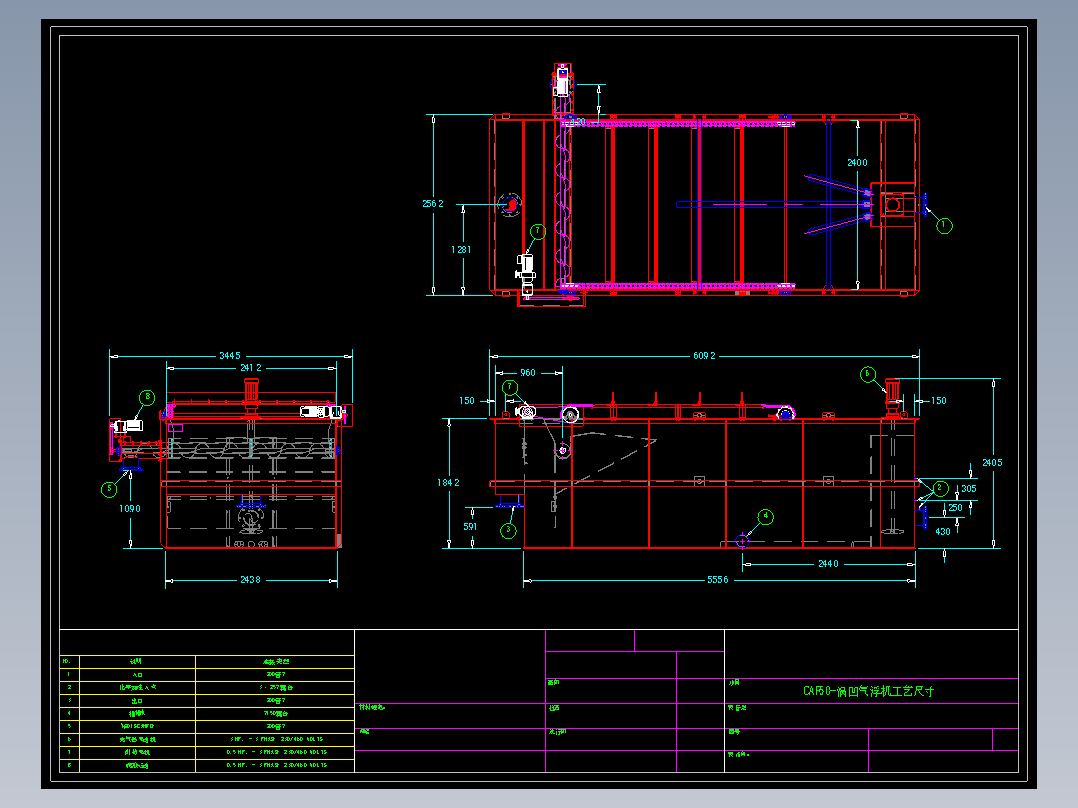Image resolution: width=1078 pixels, height=808 pixels.
Task: Select the 出口 cell in table row 3
Action: (138, 701)
